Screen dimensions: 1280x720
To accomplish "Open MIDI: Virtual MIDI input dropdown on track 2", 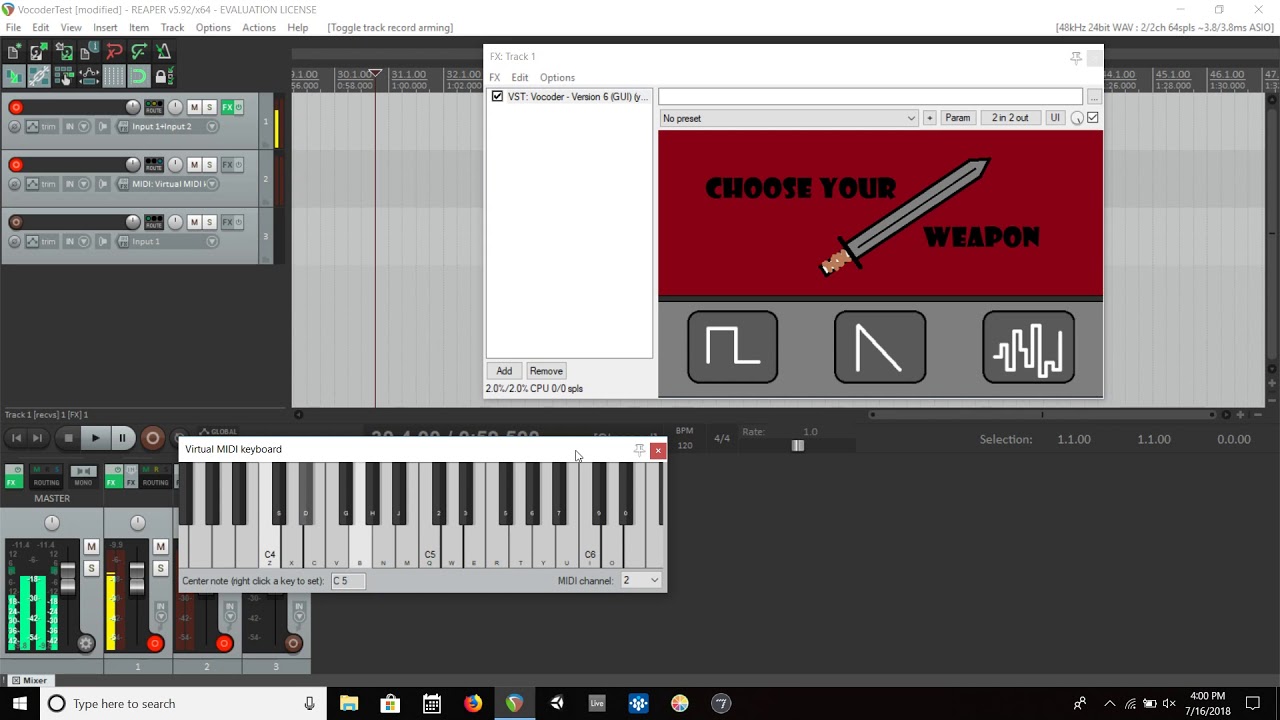I will pyautogui.click(x=167, y=184).
